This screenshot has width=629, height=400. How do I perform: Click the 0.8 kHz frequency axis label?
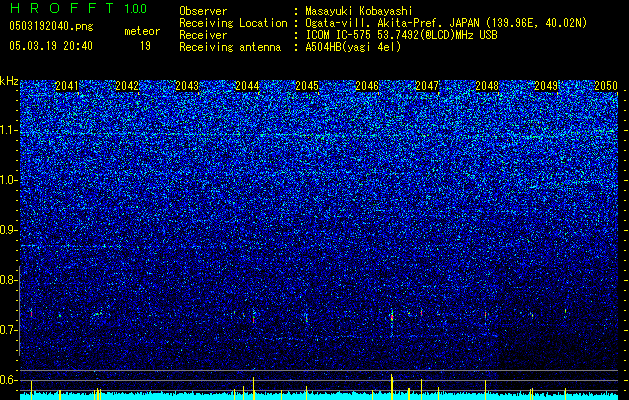pos(8,280)
